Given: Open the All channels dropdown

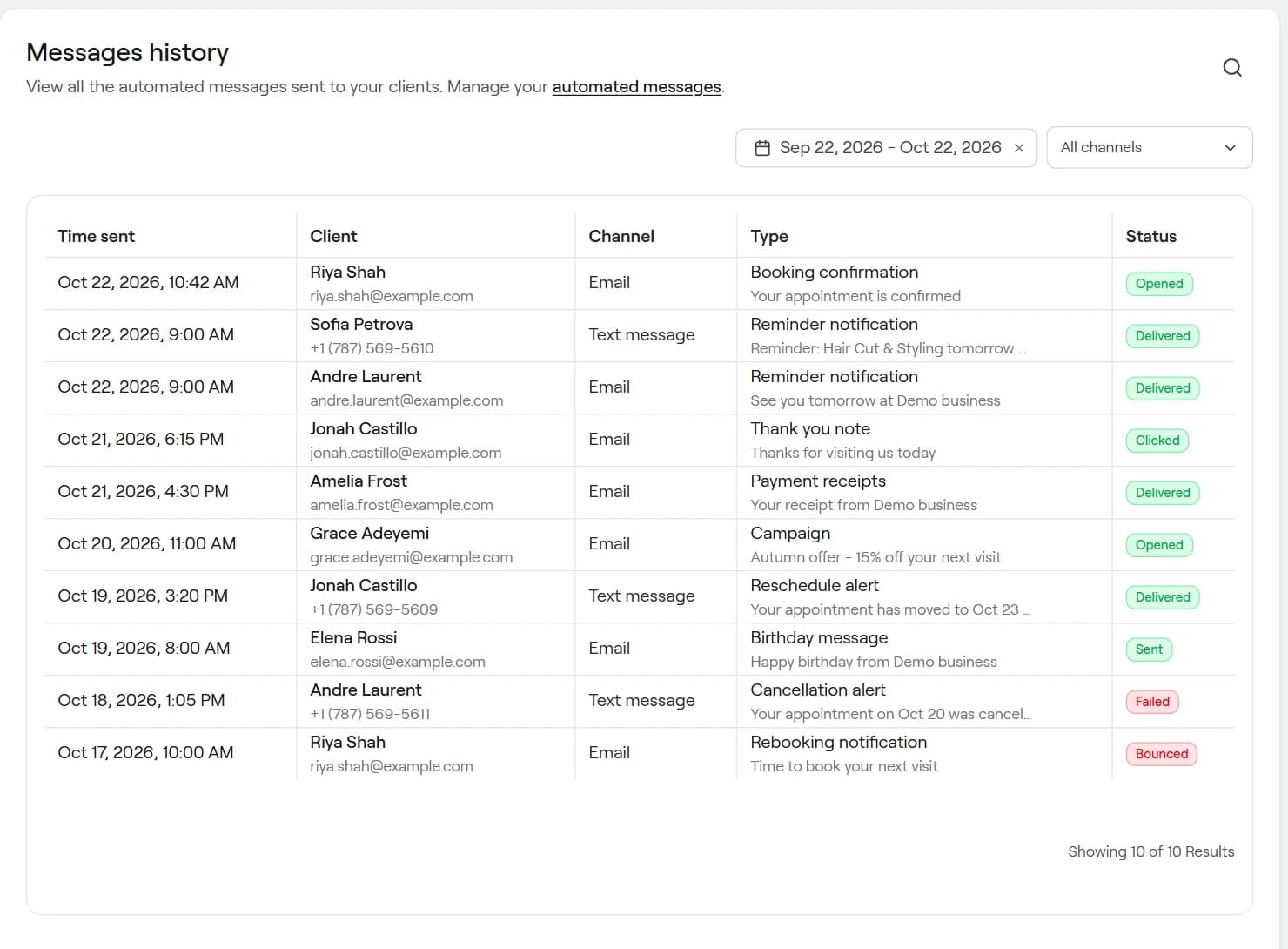Looking at the screenshot, I should 1149,147.
